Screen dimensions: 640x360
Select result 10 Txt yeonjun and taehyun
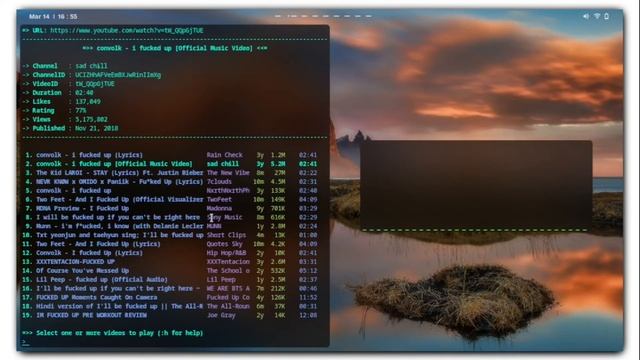[x=120, y=235]
